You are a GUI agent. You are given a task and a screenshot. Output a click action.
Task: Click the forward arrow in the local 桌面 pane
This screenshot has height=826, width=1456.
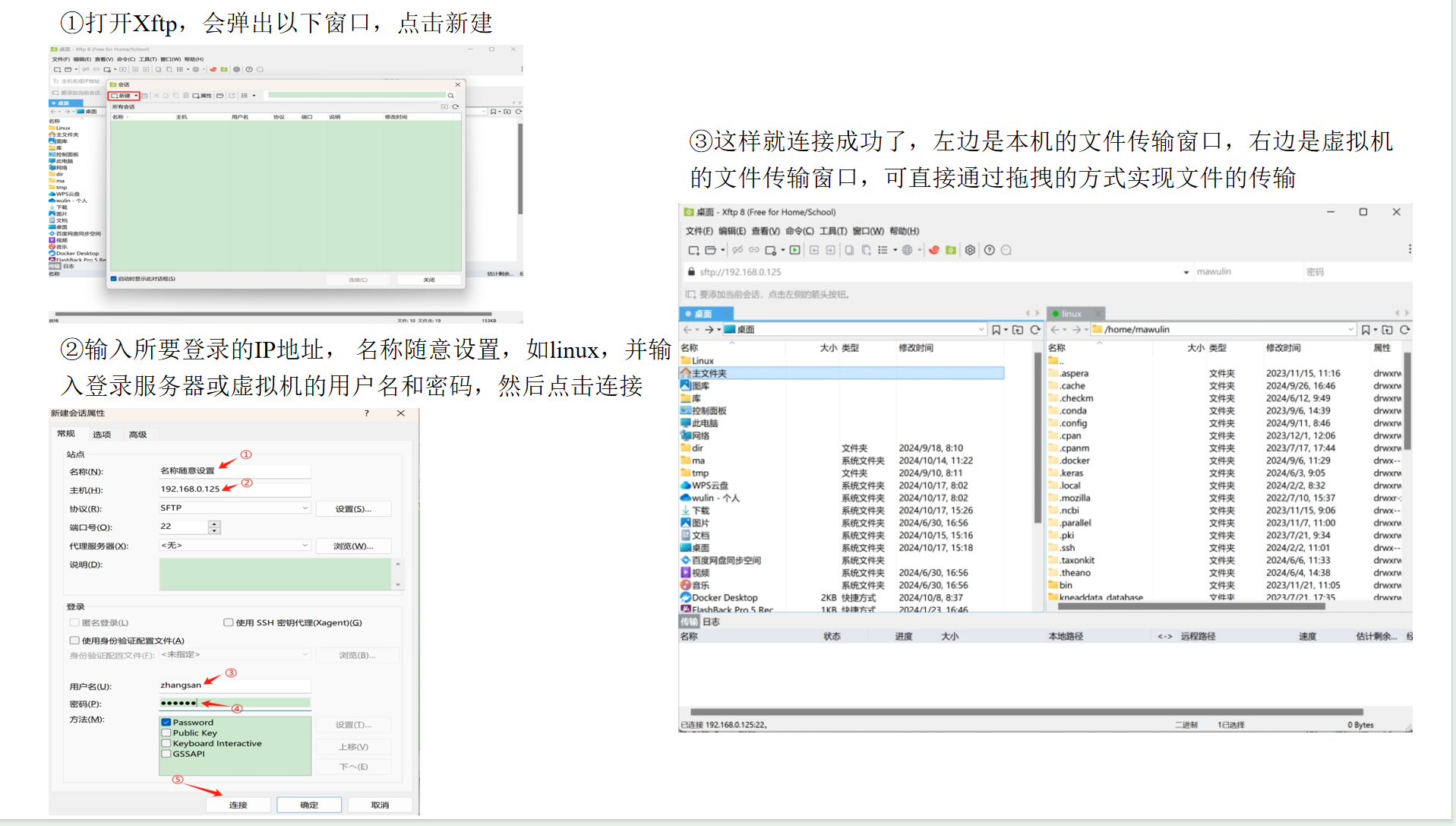[x=709, y=330]
